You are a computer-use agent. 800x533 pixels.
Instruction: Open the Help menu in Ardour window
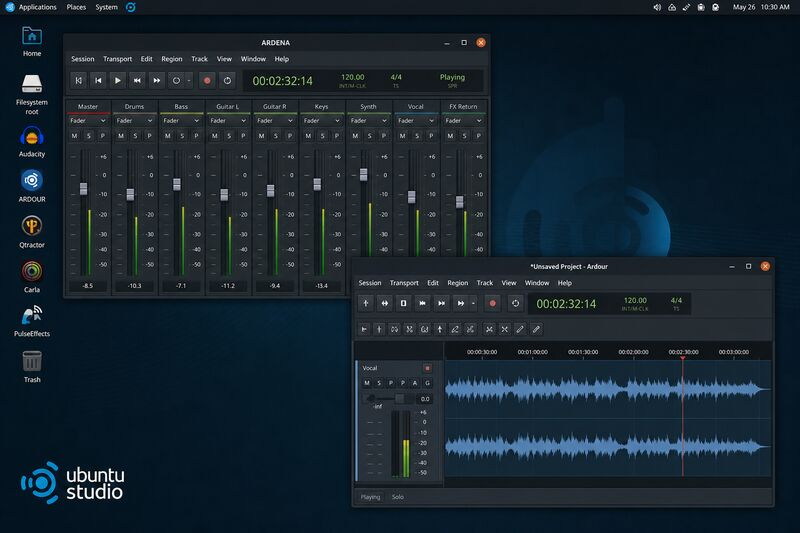click(564, 283)
